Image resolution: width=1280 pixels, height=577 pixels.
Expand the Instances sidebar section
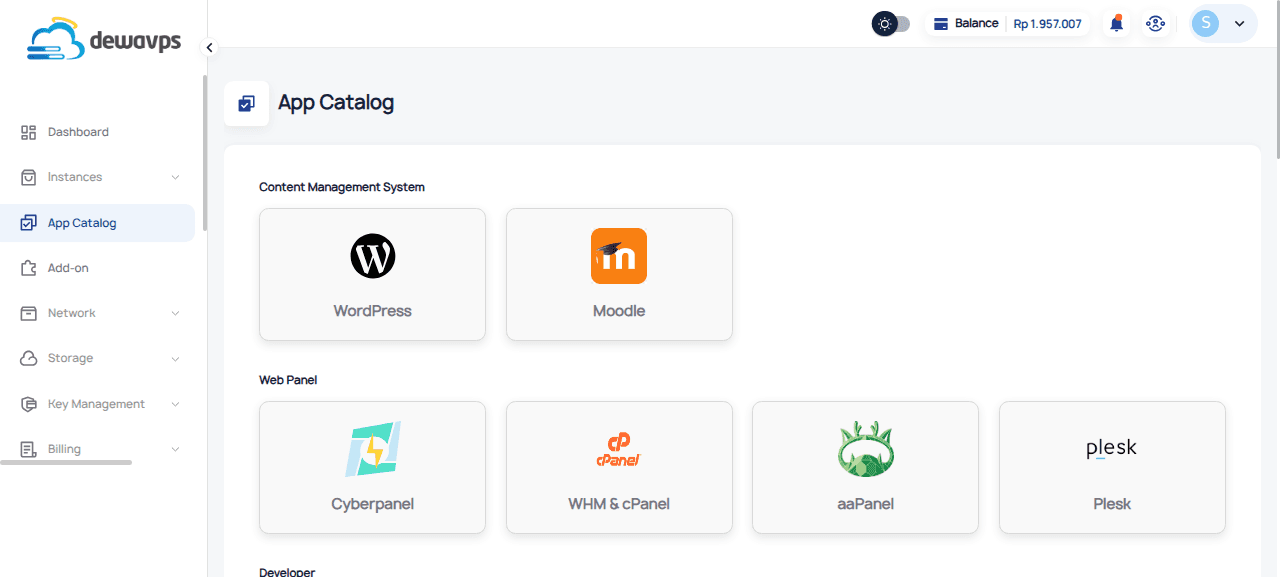click(176, 176)
